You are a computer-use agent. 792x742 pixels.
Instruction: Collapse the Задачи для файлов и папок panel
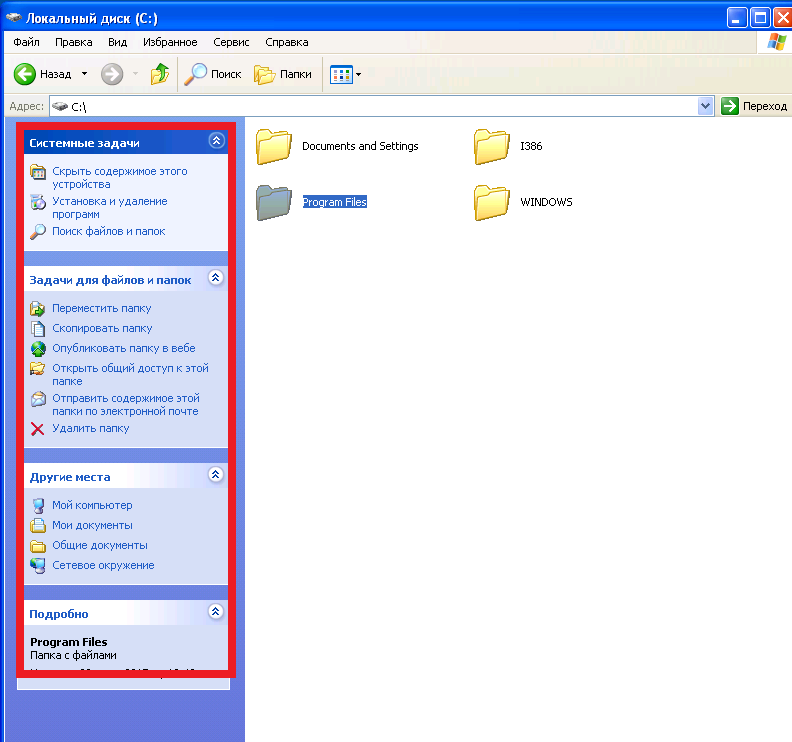216,278
